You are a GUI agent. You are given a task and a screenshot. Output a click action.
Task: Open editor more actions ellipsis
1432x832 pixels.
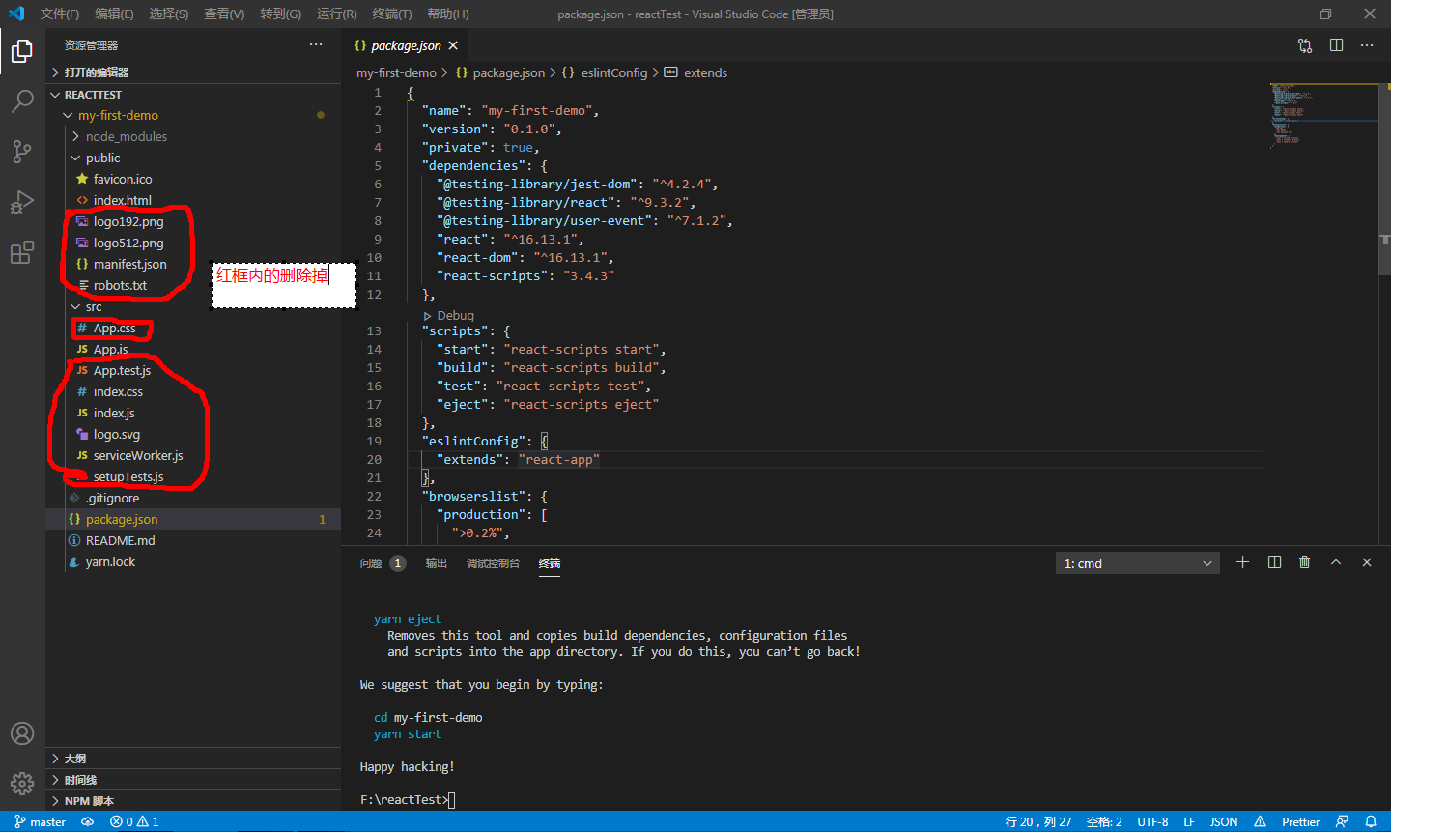pyautogui.click(x=1367, y=45)
